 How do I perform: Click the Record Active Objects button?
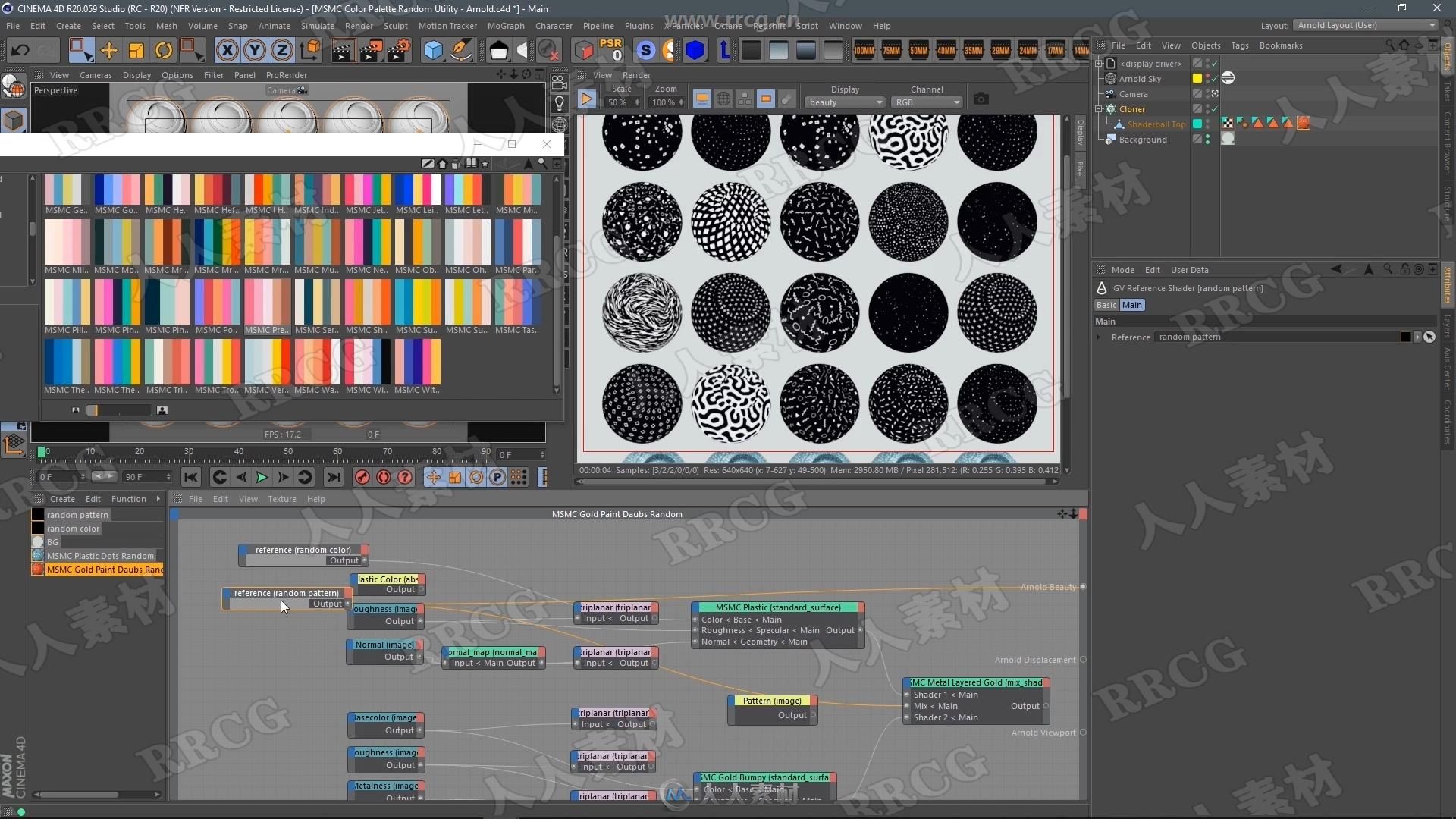coord(362,477)
